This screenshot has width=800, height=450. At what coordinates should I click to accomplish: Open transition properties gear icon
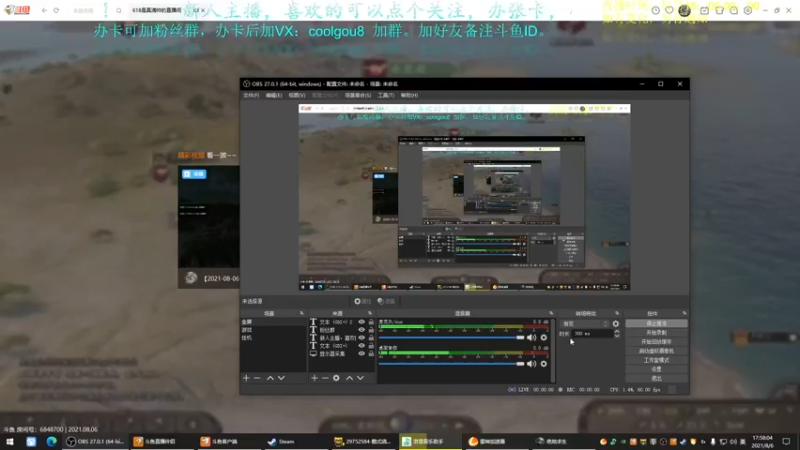pyautogui.click(x=616, y=323)
